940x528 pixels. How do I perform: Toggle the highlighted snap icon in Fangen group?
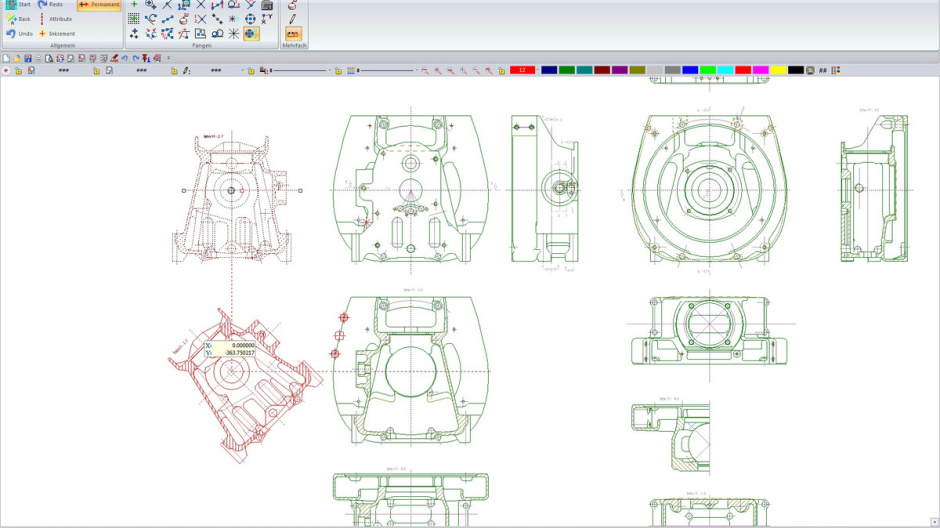pos(251,33)
